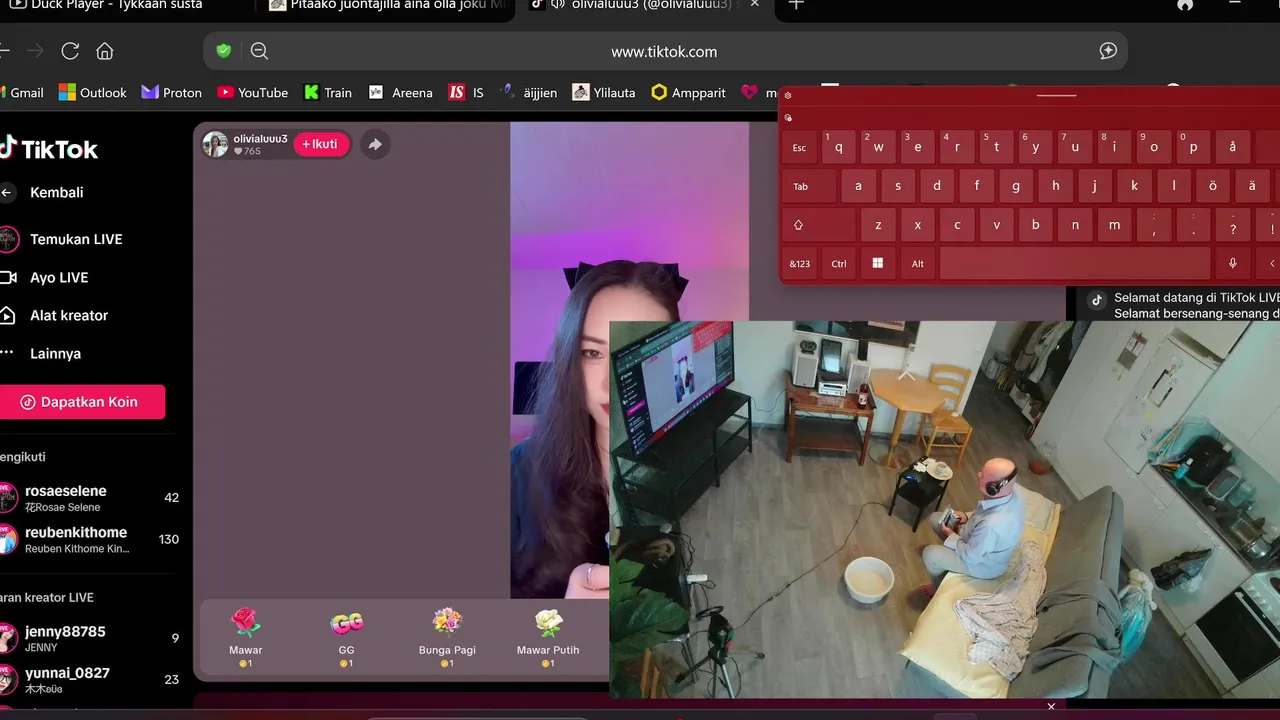The height and width of the screenshot is (720, 1280).
Task: Click olivialuuu3 profile avatar
Action: click(x=215, y=144)
